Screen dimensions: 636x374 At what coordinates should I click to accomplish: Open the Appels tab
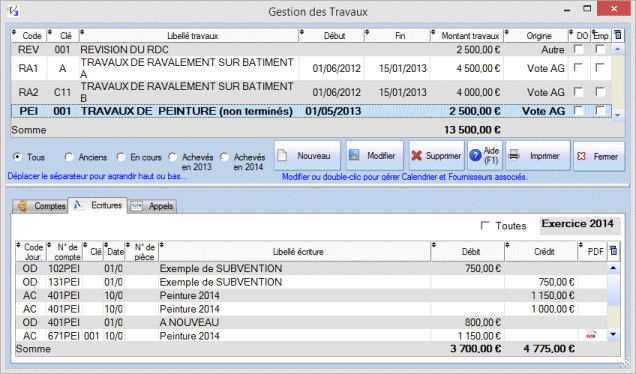(x=153, y=206)
